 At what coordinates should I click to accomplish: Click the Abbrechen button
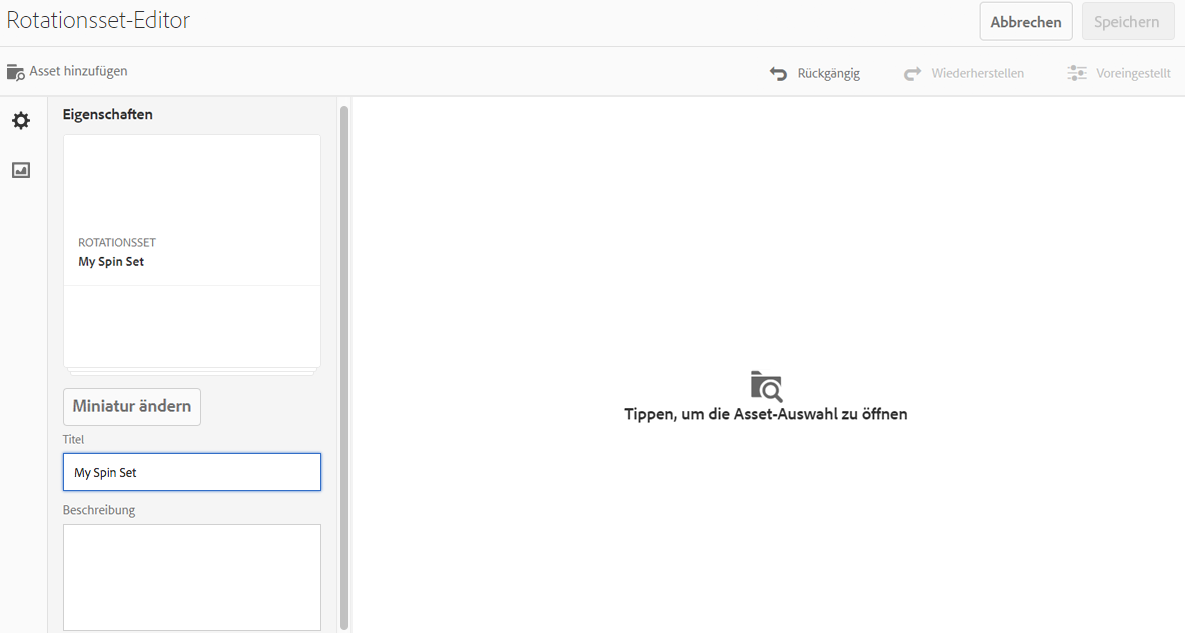click(1026, 22)
